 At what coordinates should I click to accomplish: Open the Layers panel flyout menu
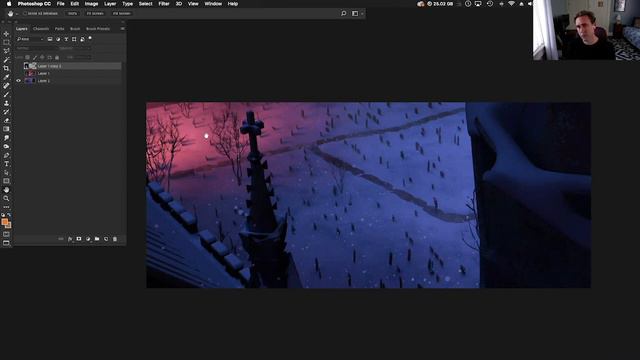[x=122, y=29]
